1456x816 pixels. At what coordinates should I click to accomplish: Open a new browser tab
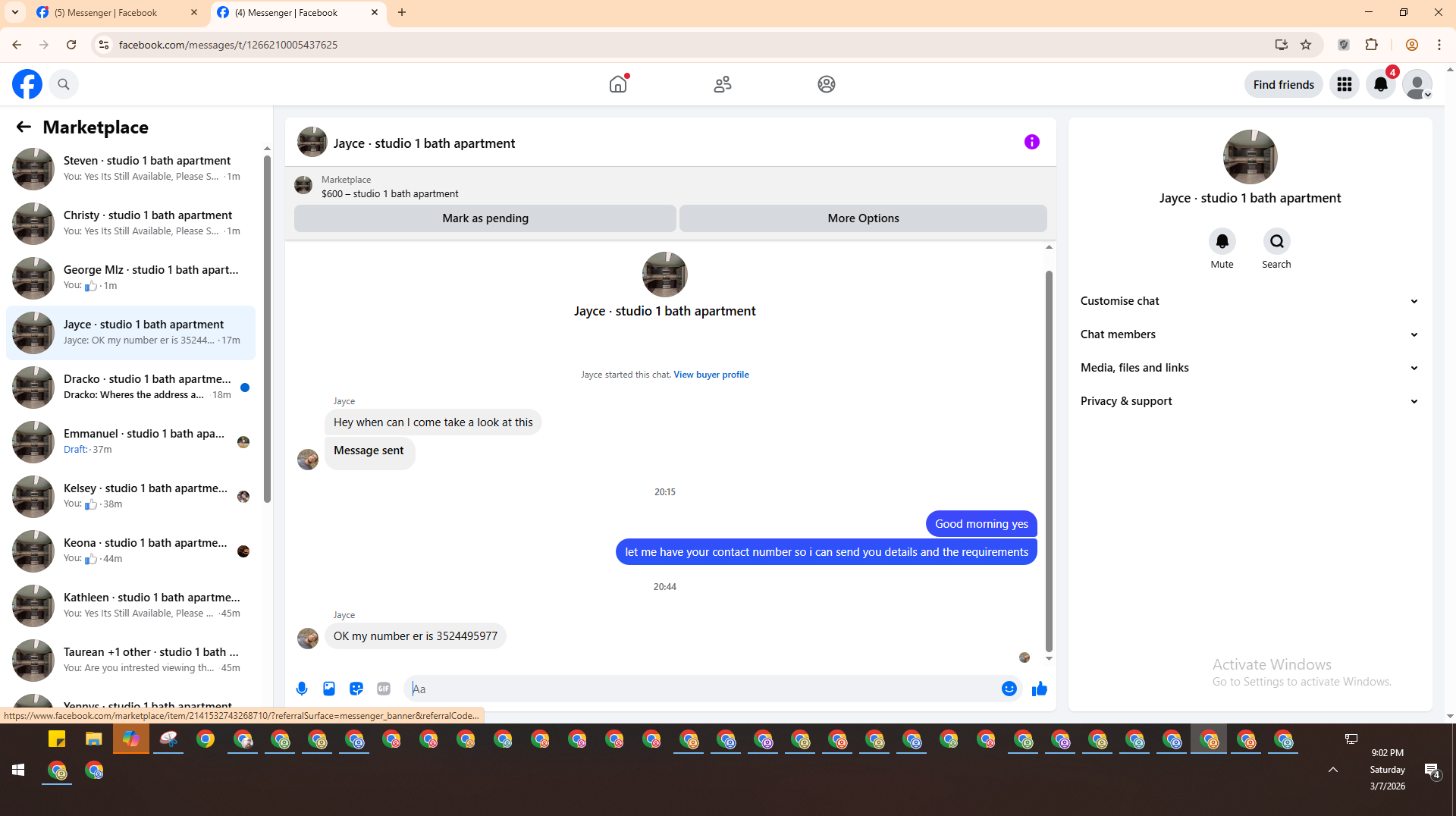(402, 13)
